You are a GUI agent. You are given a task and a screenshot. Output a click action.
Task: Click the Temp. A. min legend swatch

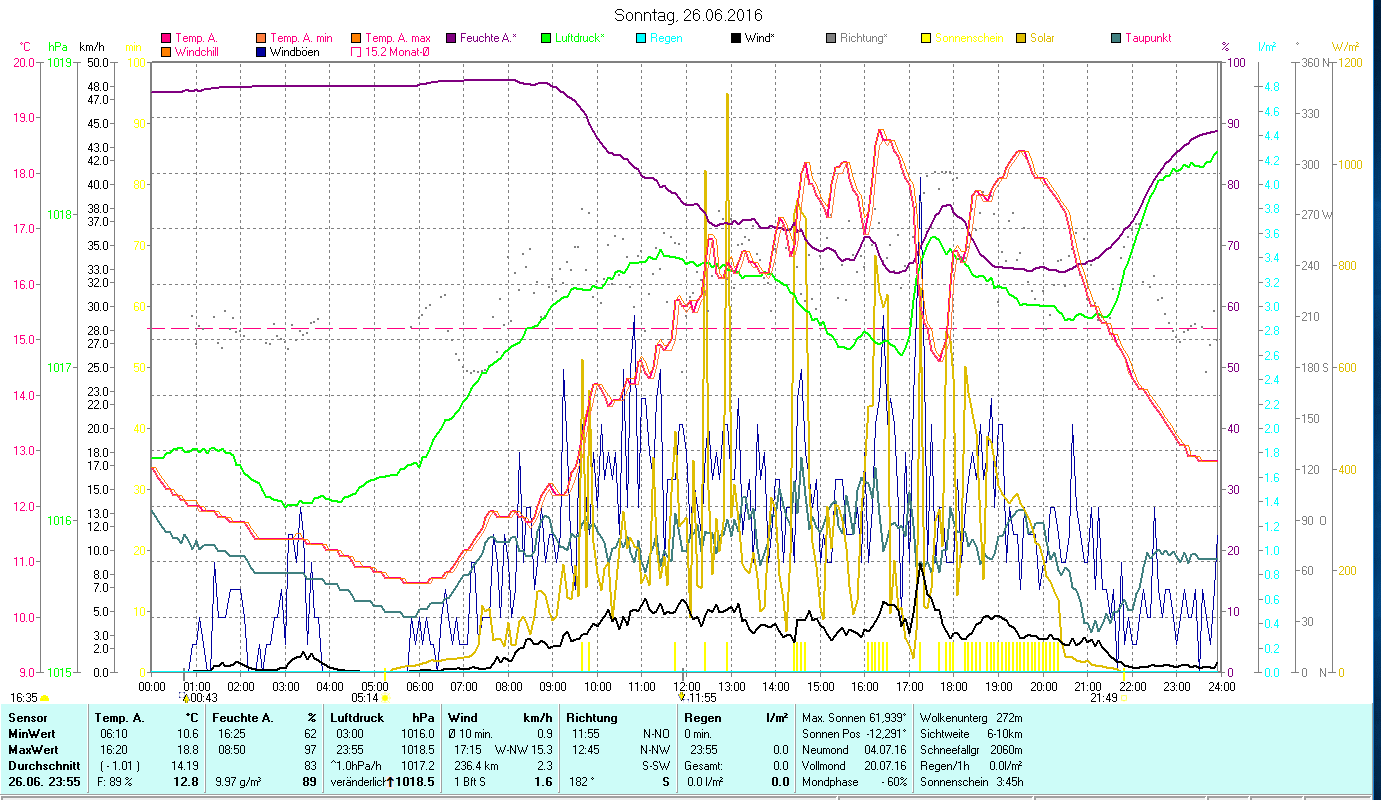pyautogui.click(x=262, y=39)
